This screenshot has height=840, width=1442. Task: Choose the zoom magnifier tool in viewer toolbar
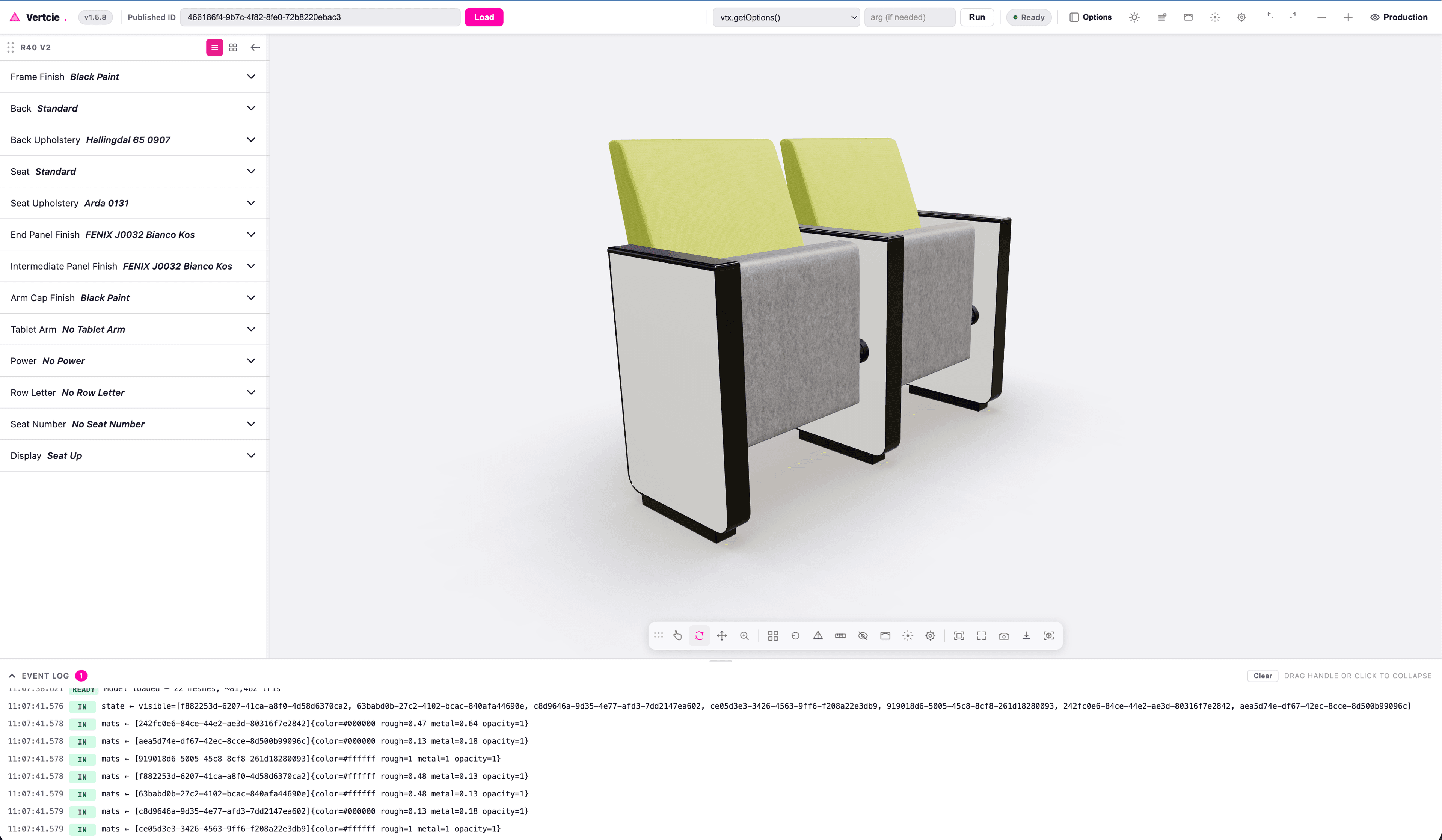click(x=744, y=636)
